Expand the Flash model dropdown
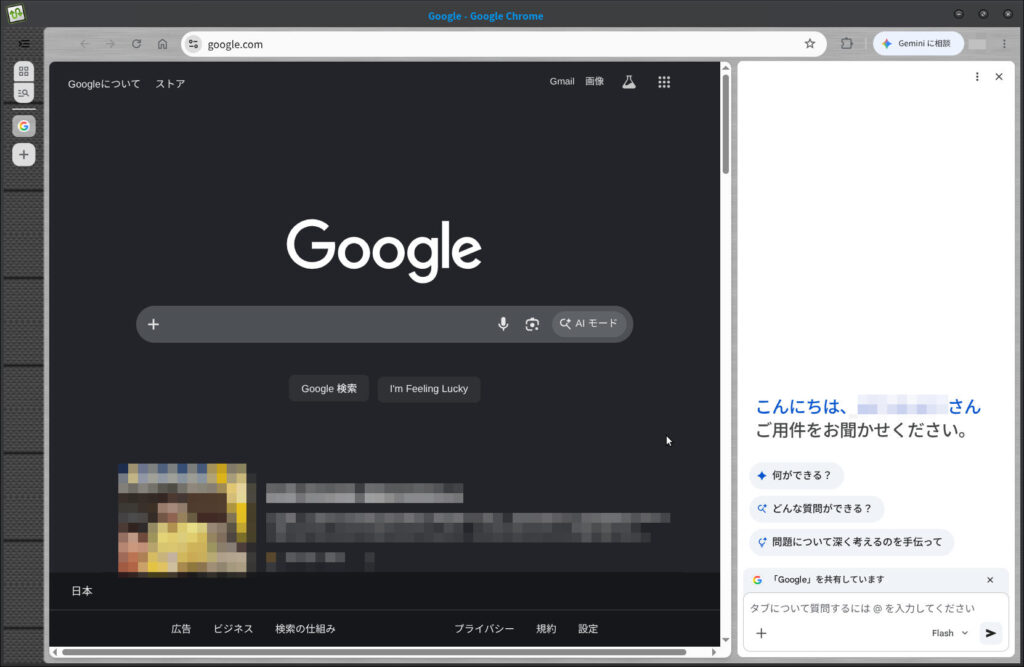 point(950,633)
